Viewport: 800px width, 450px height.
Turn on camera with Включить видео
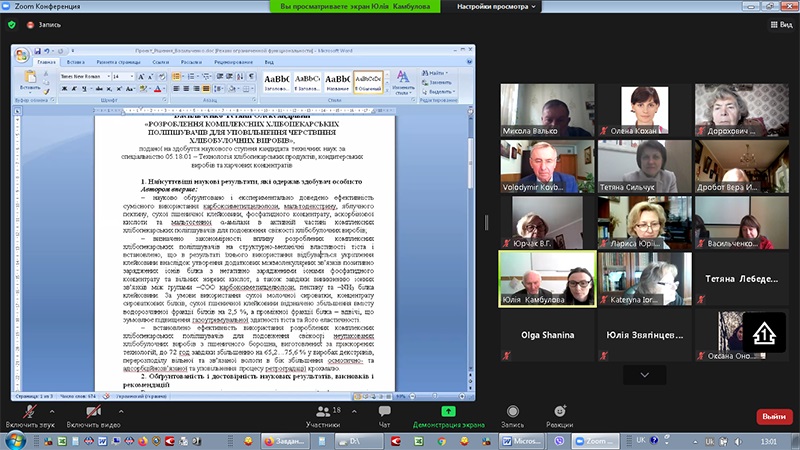(93, 417)
